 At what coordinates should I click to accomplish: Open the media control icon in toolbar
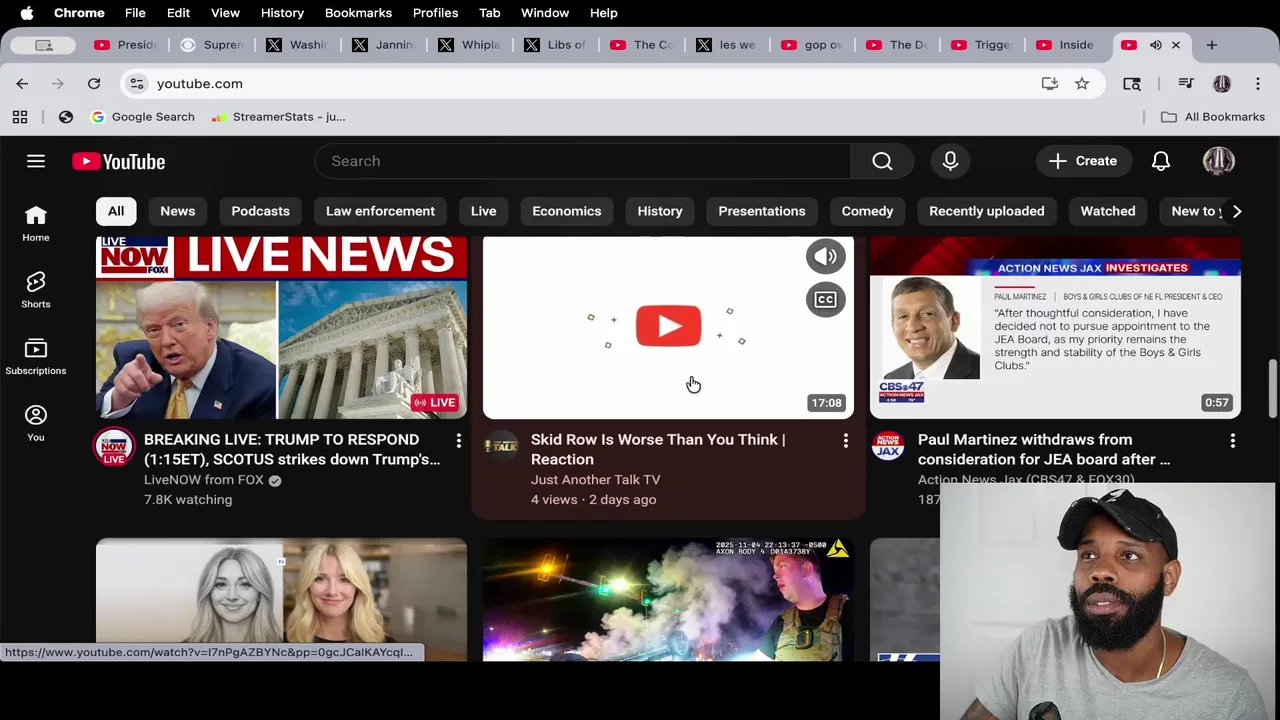point(1185,84)
